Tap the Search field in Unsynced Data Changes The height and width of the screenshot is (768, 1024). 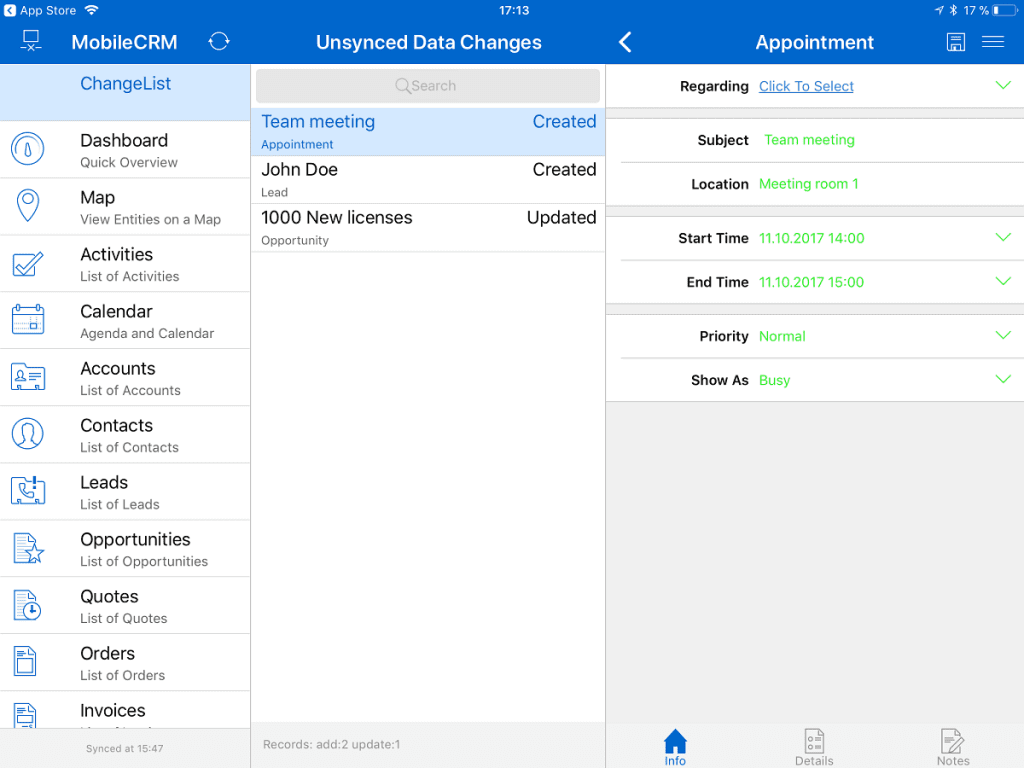point(427,86)
